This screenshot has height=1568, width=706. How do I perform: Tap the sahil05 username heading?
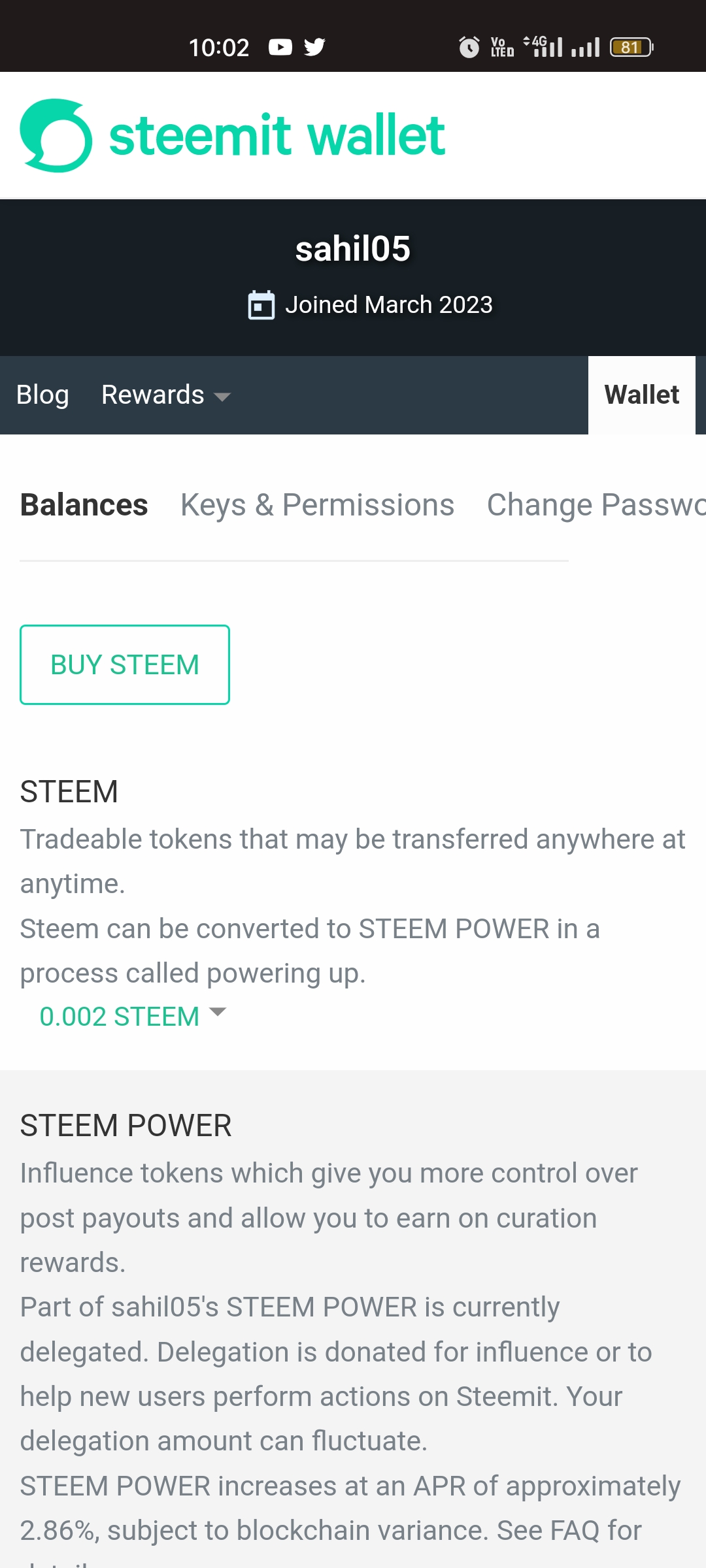[353, 249]
